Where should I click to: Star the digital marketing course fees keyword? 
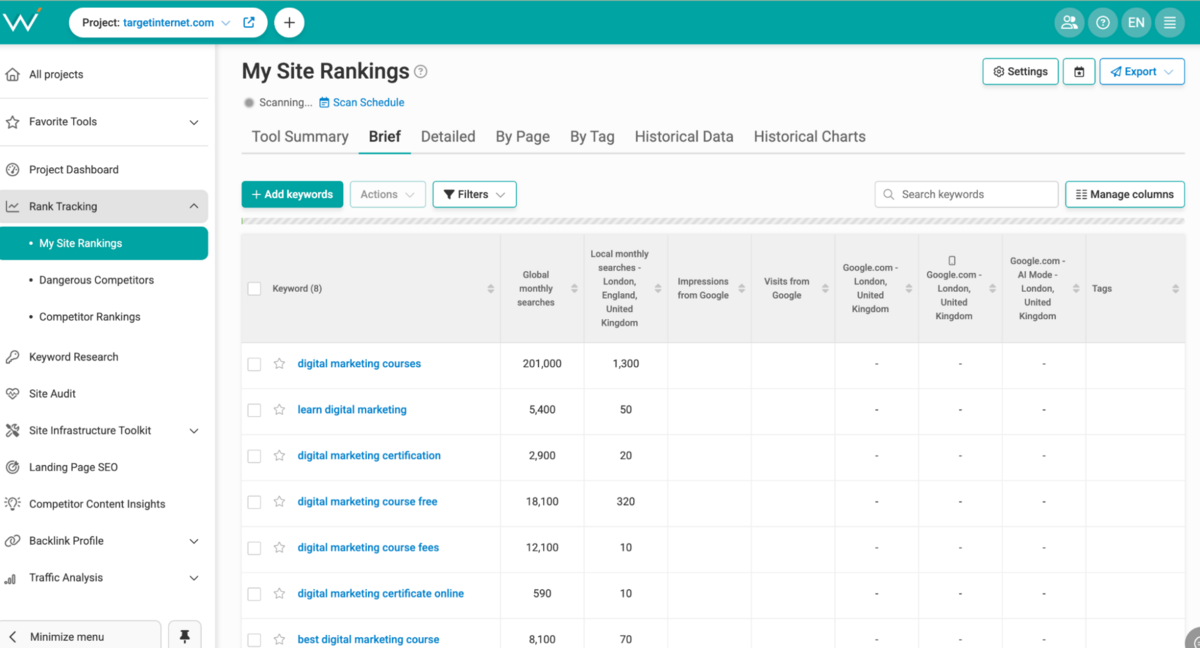[x=279, y=548]
